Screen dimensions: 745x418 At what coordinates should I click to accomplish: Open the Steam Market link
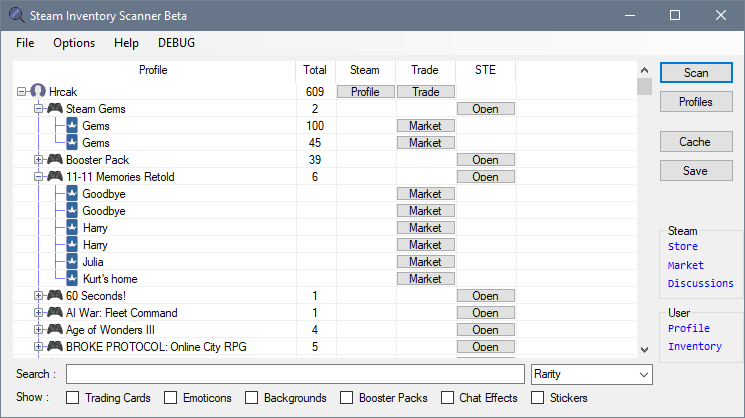pos(686,265)
